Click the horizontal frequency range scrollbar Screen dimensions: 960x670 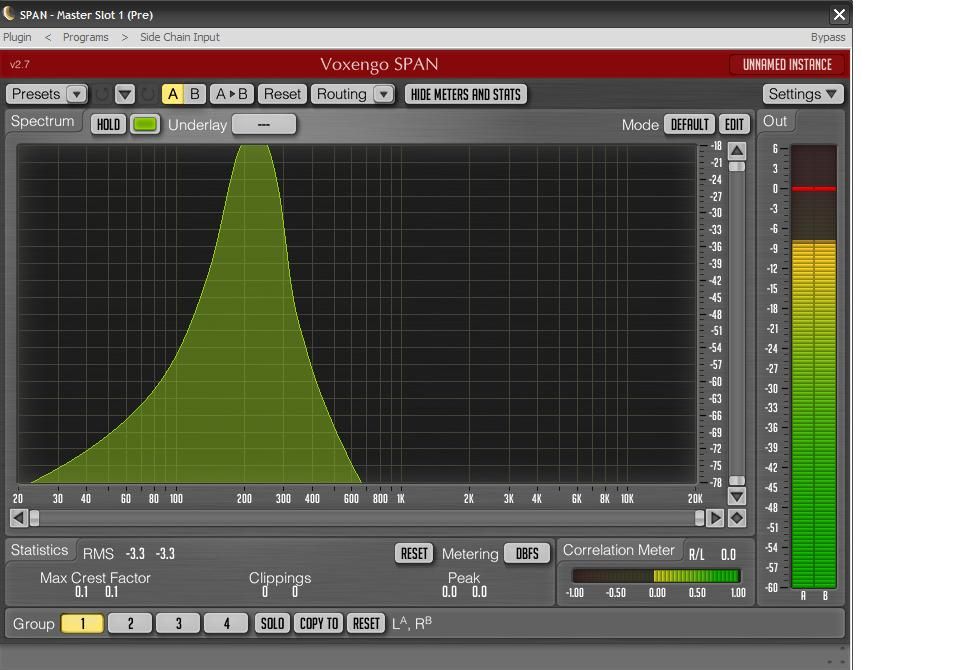click(367, 518)
